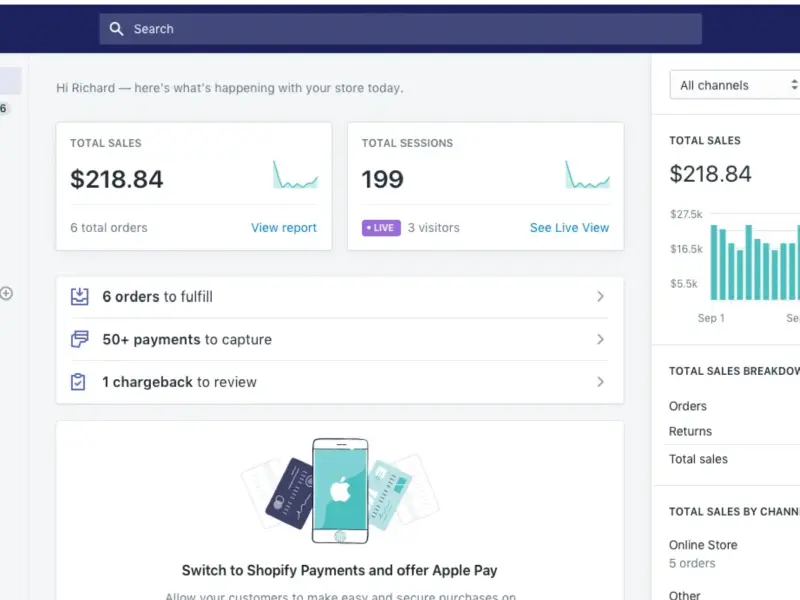
Task: Click the $16.5k axis label
Action: (x=686, y=249)
